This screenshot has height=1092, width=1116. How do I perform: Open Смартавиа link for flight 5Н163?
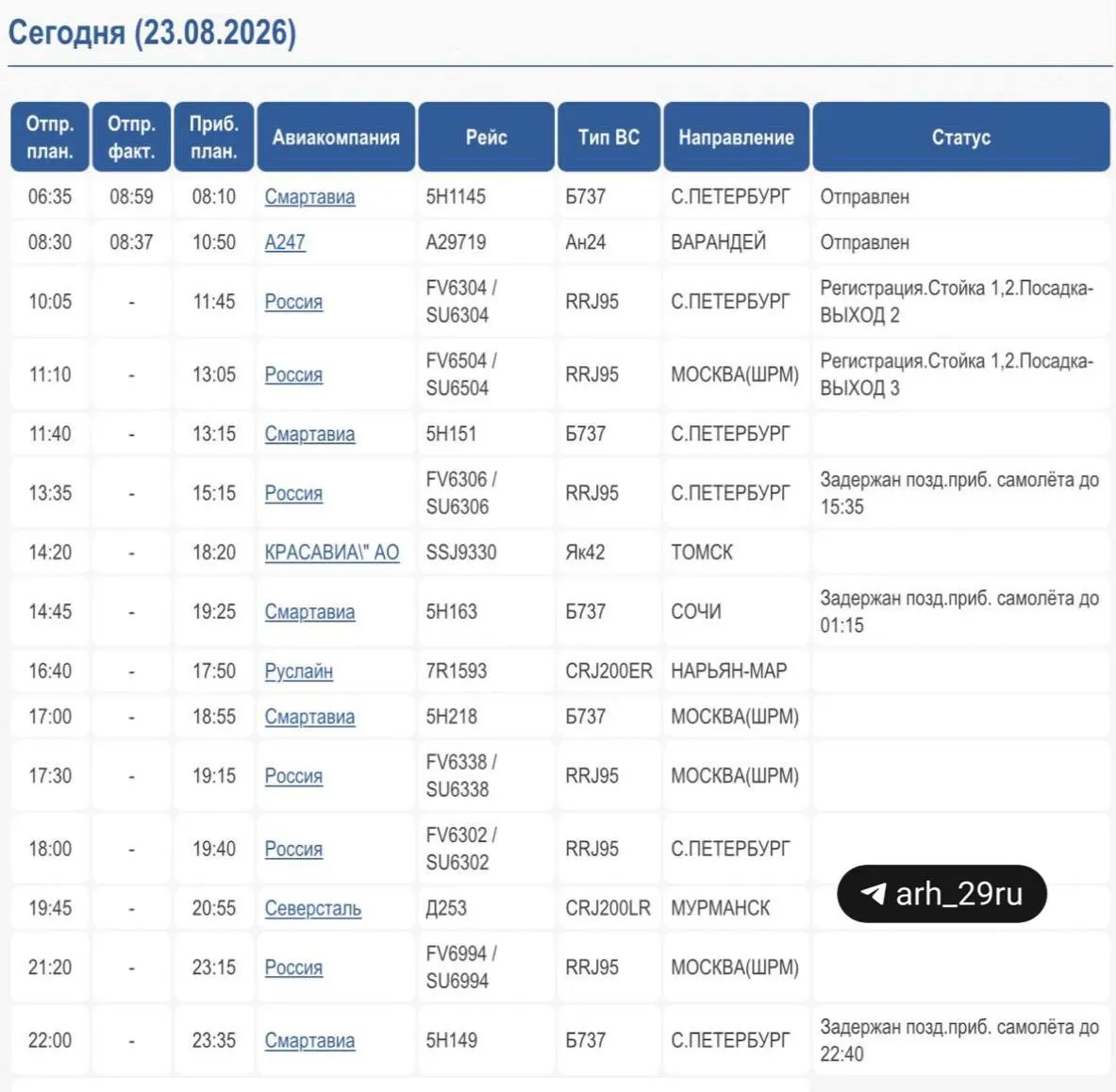coord(309,612)
